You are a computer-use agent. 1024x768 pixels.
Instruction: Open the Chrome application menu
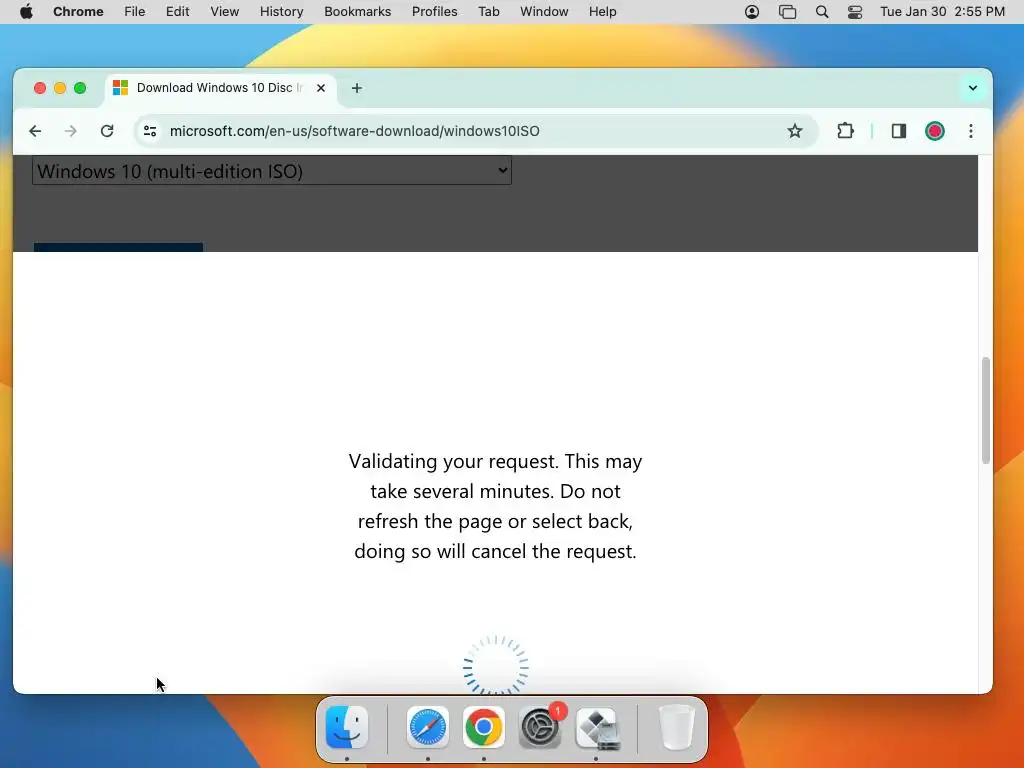(x=78, y=12)
